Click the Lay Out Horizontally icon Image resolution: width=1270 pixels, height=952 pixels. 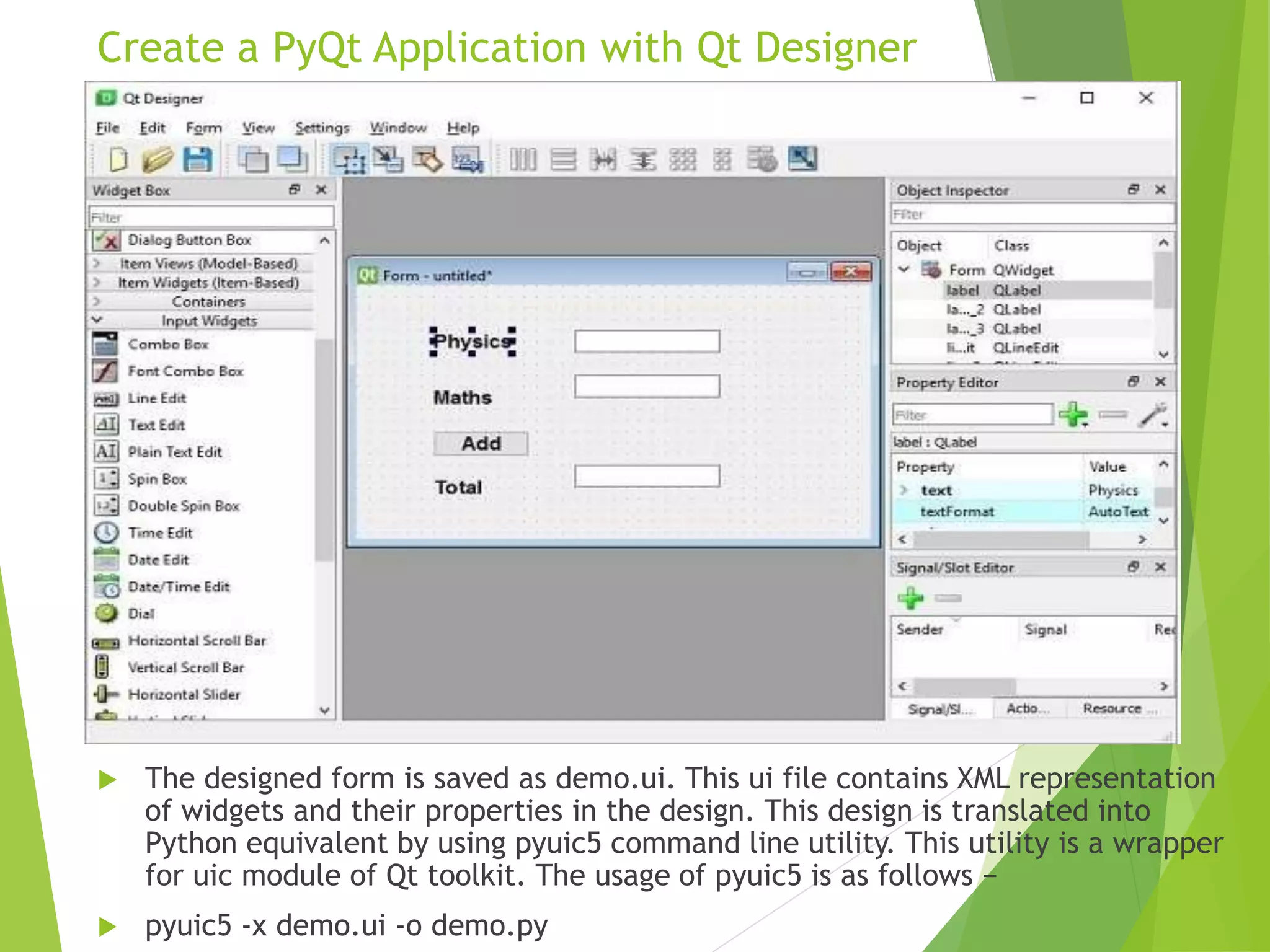pyautogui.click(x=523, y=160)
